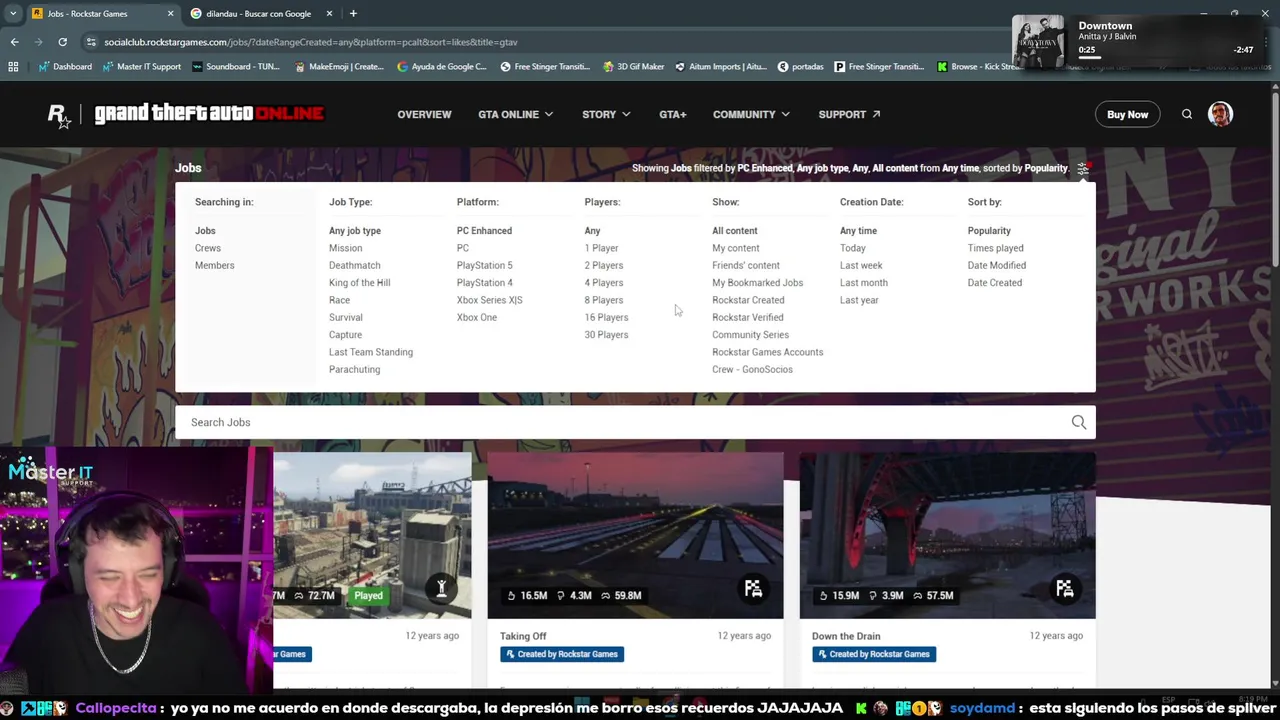
Task: Select Race job type filter
Action: click(339, 300)
